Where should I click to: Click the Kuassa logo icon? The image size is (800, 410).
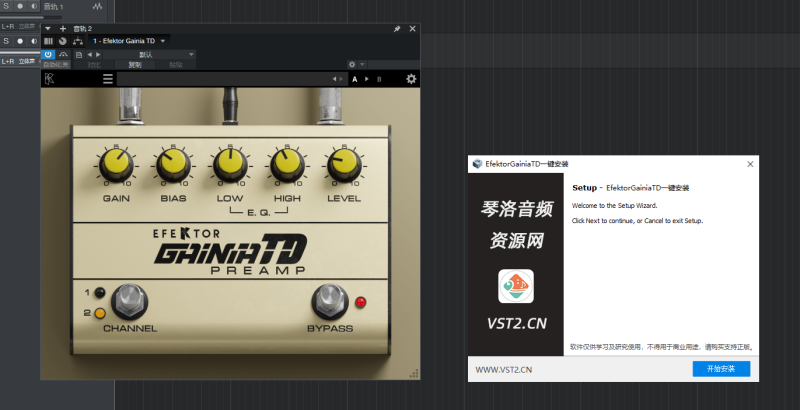pyautogui.click(x=50, y=78)
